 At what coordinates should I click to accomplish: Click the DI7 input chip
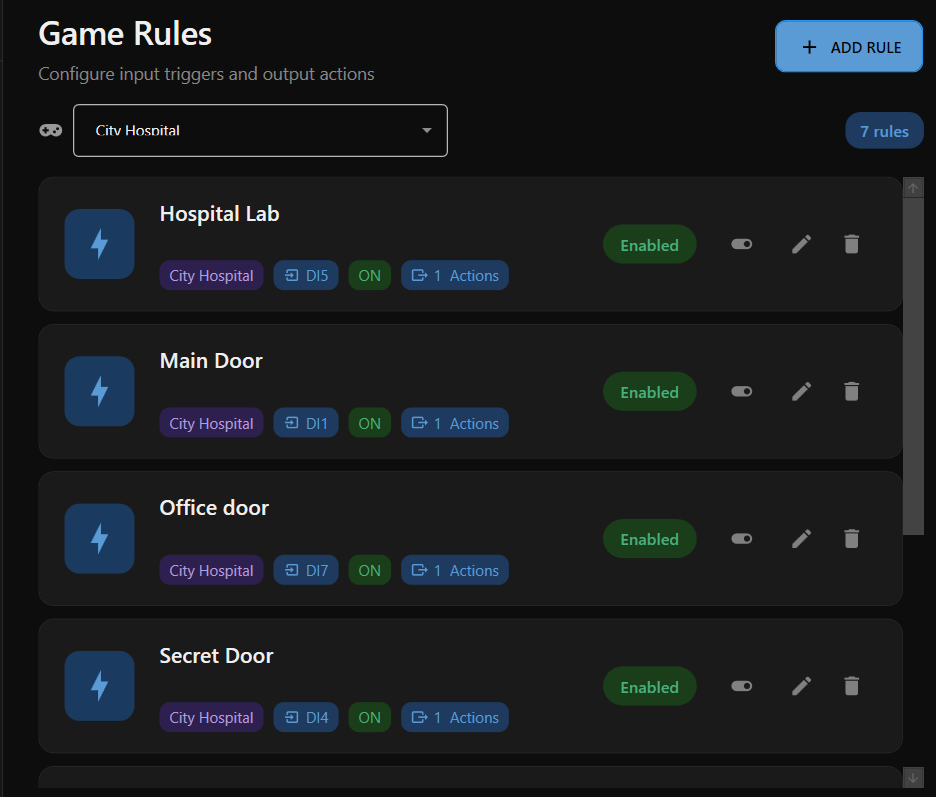(x=306, y=570)
